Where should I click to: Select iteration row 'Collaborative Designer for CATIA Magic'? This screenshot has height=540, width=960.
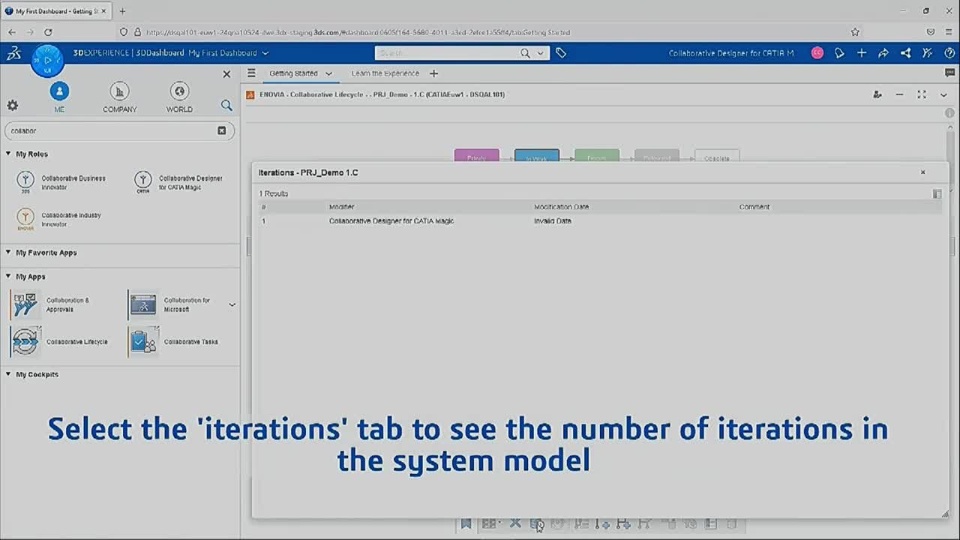(600, 221)
